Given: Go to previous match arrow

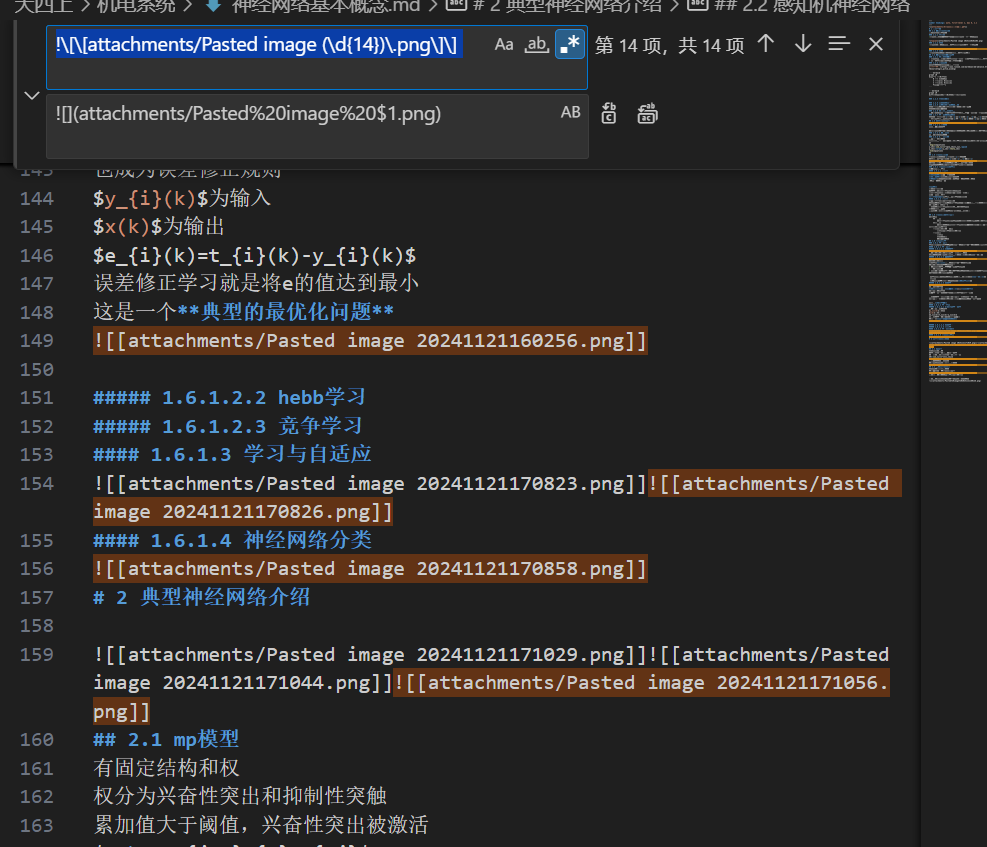Looking at the screenshot, I should 766,44.
